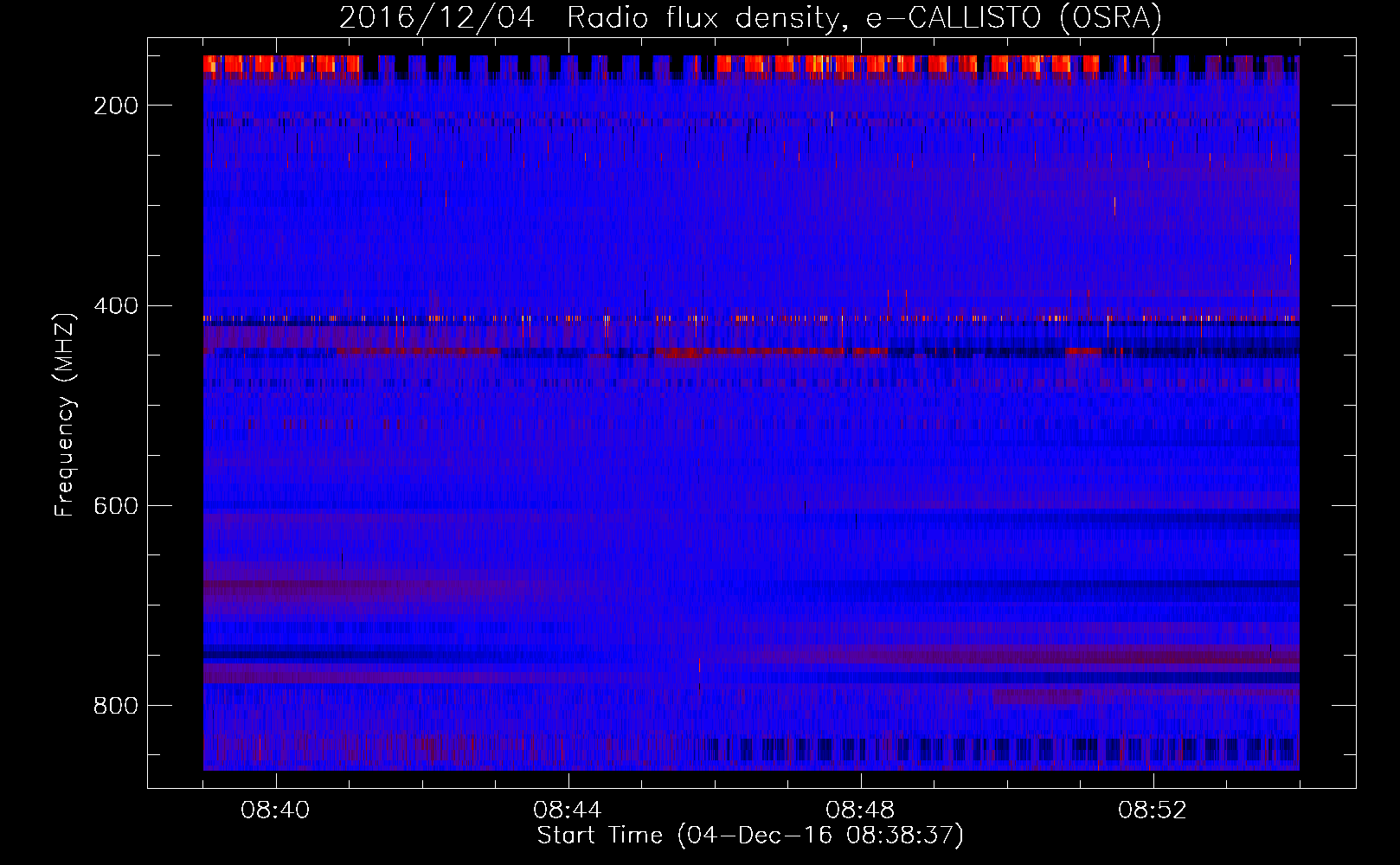Click the "800" frequency tick label
The height and width of the screenshot is (865, 1400).
click(116, 706)
